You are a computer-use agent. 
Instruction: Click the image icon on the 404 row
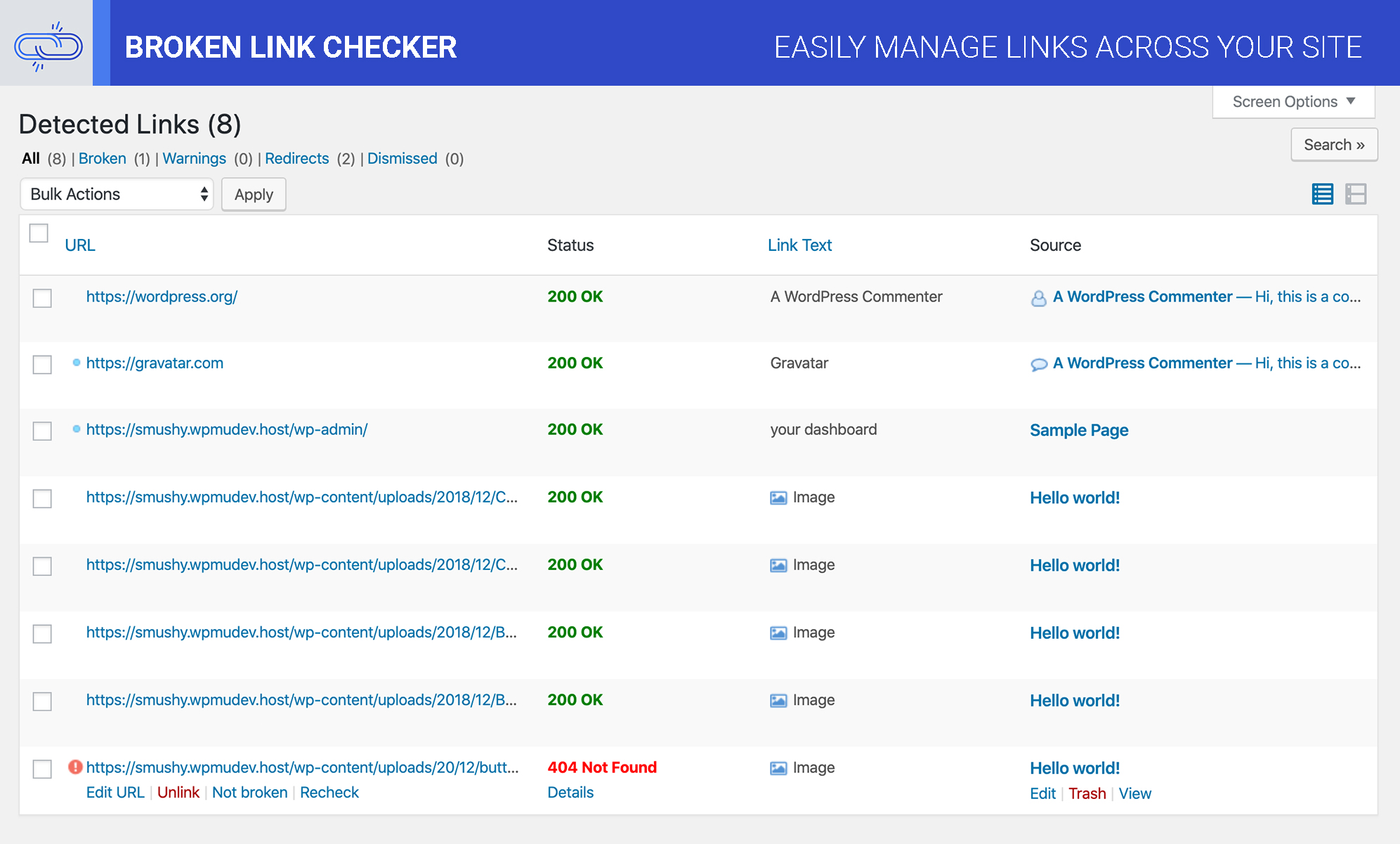777,768
